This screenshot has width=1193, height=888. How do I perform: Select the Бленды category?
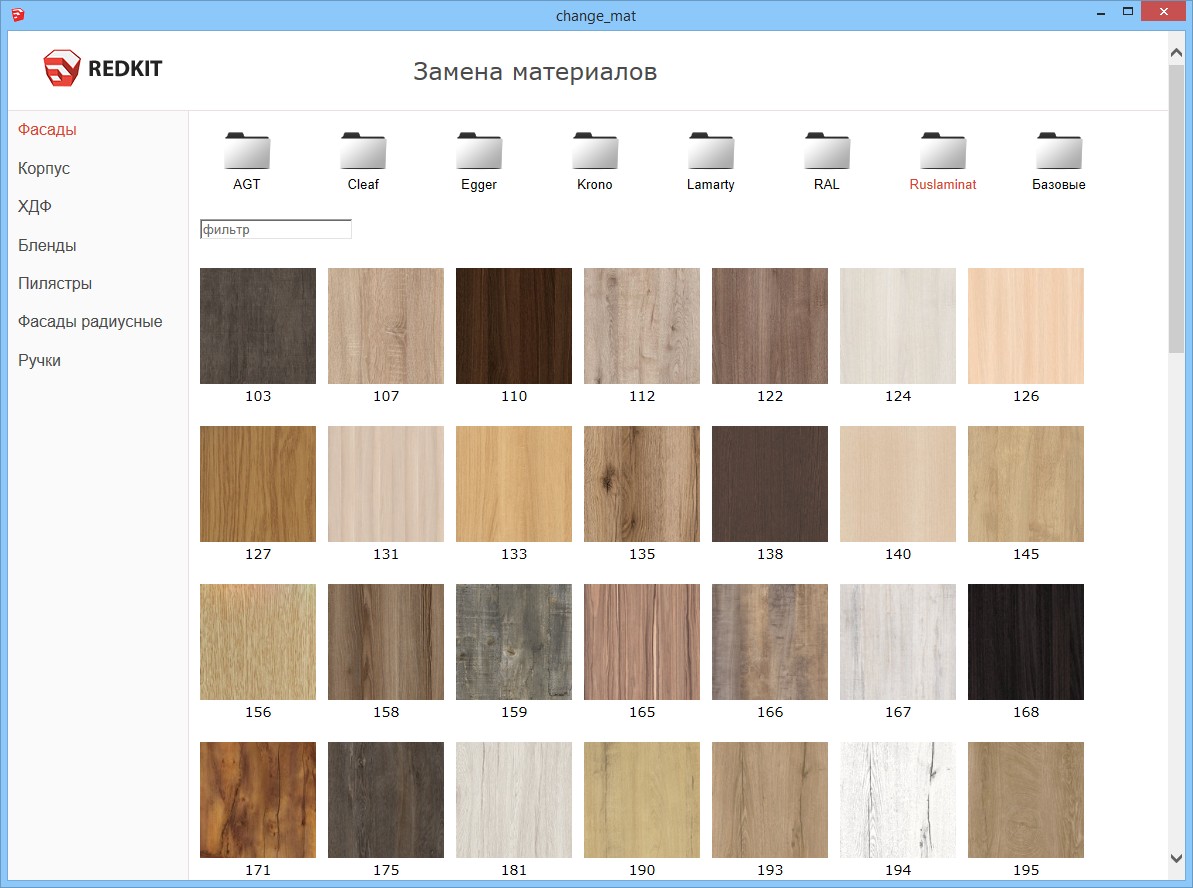click(x=47, y=245)
